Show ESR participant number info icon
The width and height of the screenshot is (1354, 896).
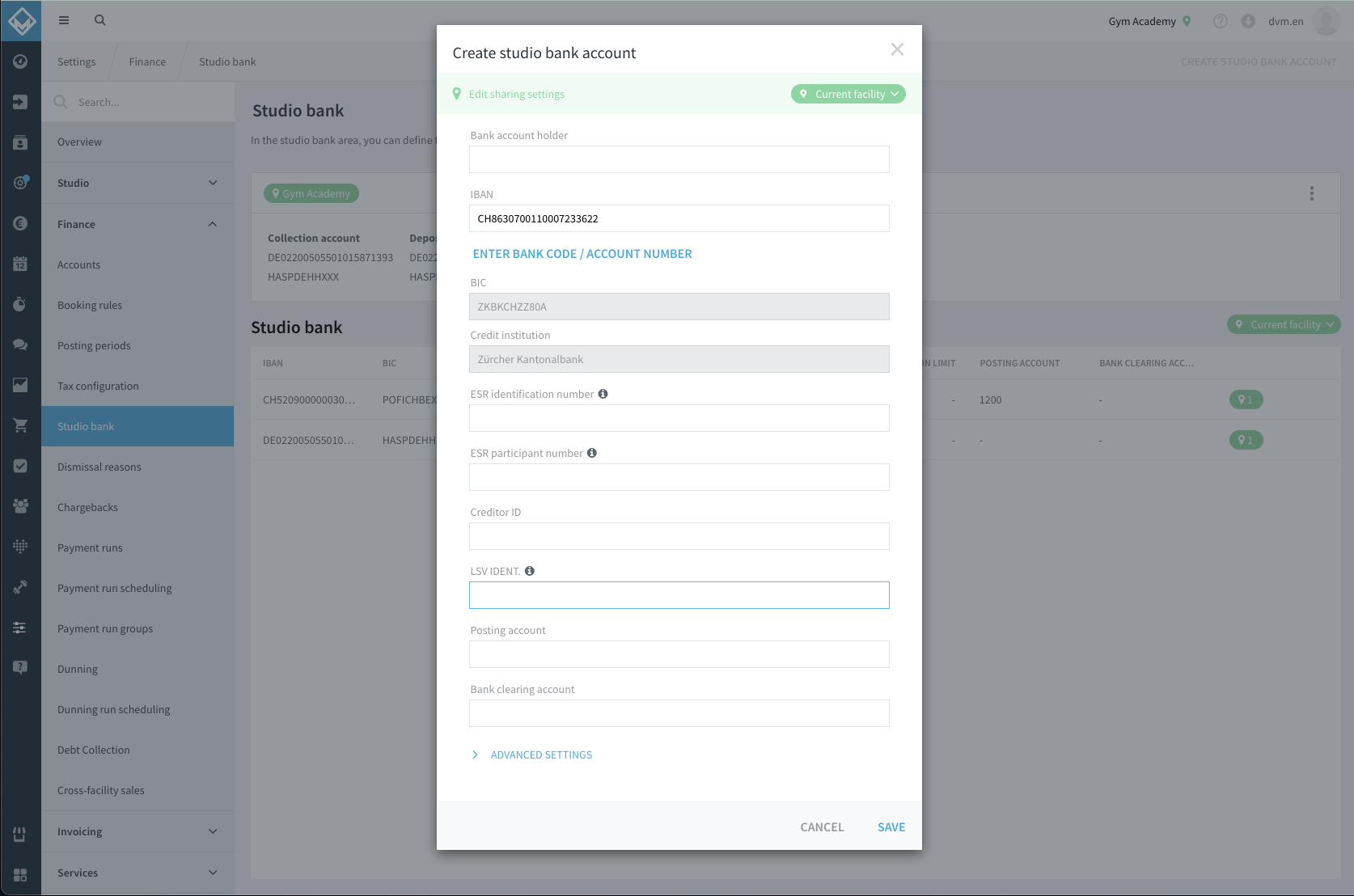click(x=592, y=453)
